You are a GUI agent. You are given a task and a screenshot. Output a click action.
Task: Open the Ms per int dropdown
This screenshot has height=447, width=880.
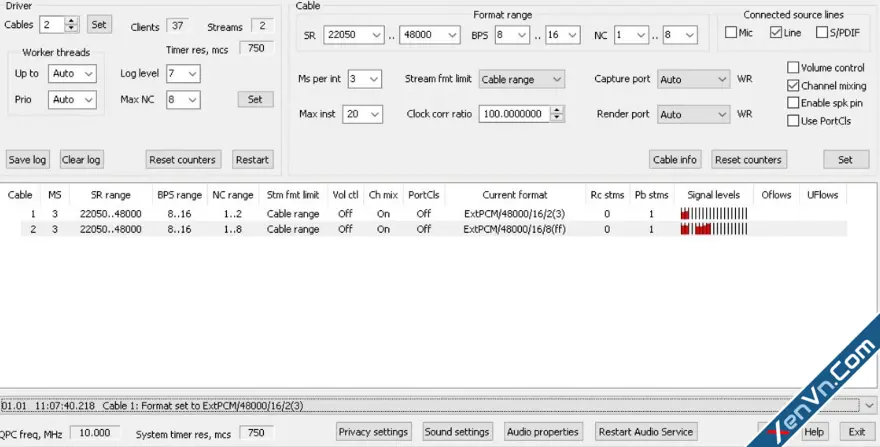[365, 79]
